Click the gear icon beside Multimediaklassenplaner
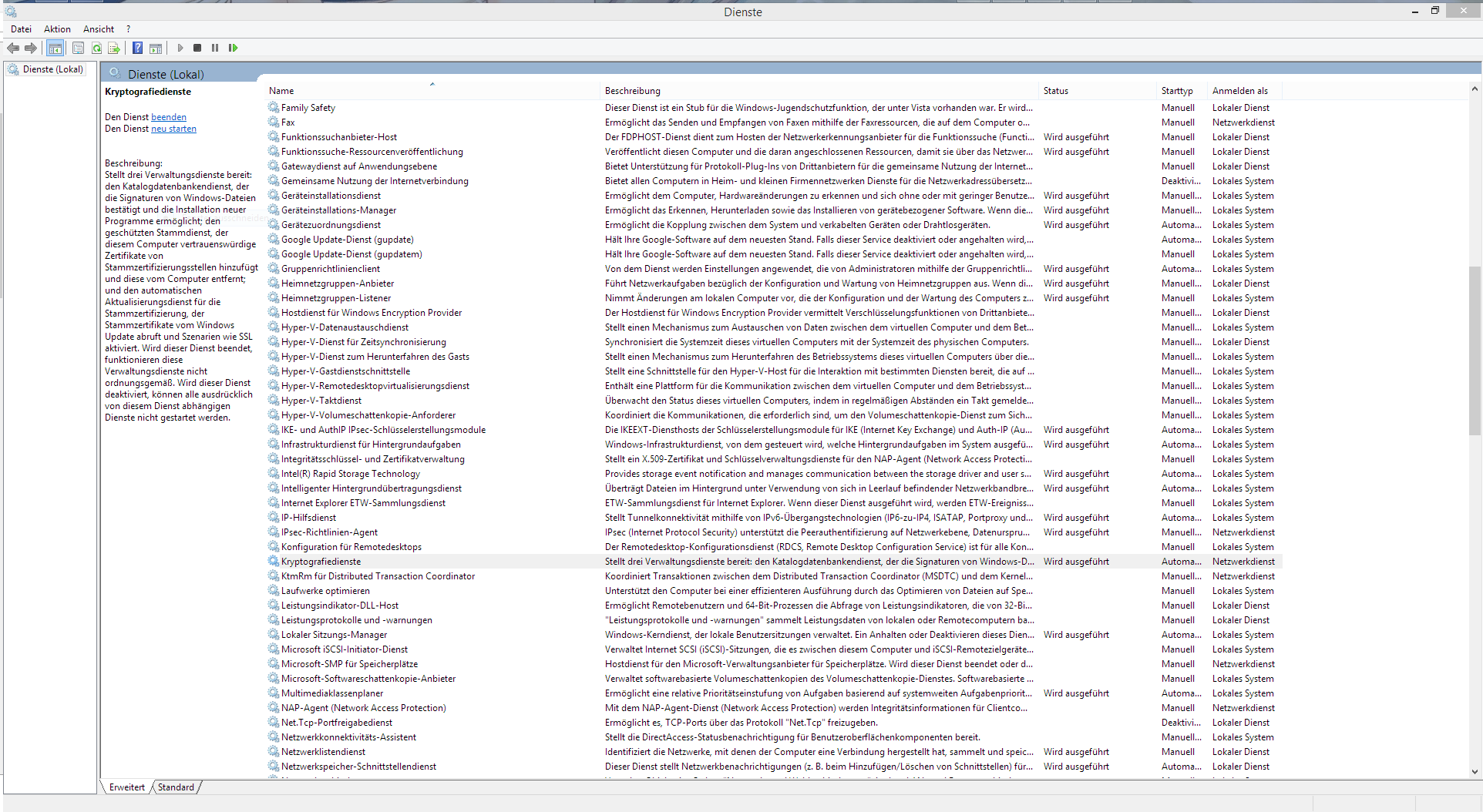Screen dimensions: 1483x812 click(274, 693)
